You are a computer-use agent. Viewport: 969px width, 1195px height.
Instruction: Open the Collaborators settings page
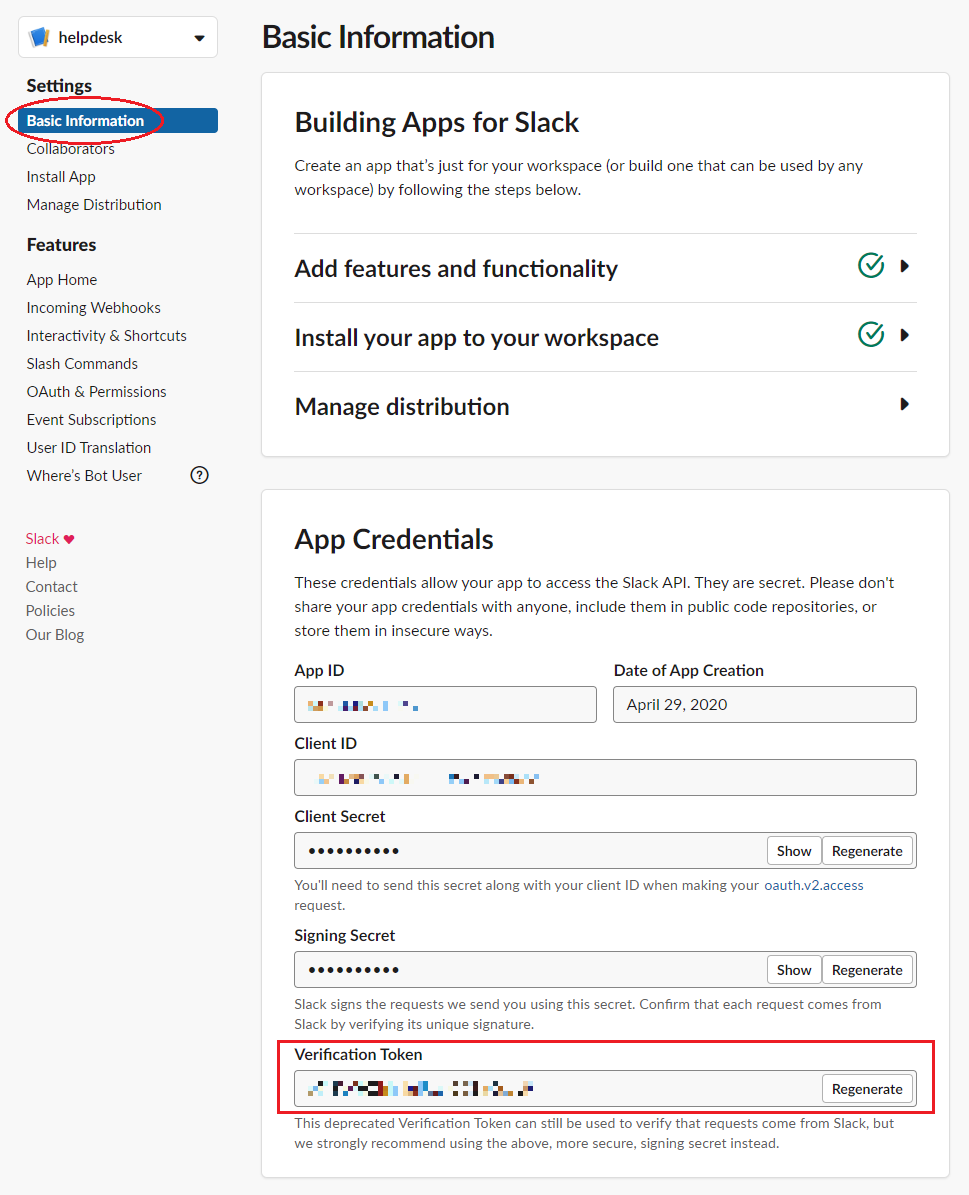coord(70,149)
